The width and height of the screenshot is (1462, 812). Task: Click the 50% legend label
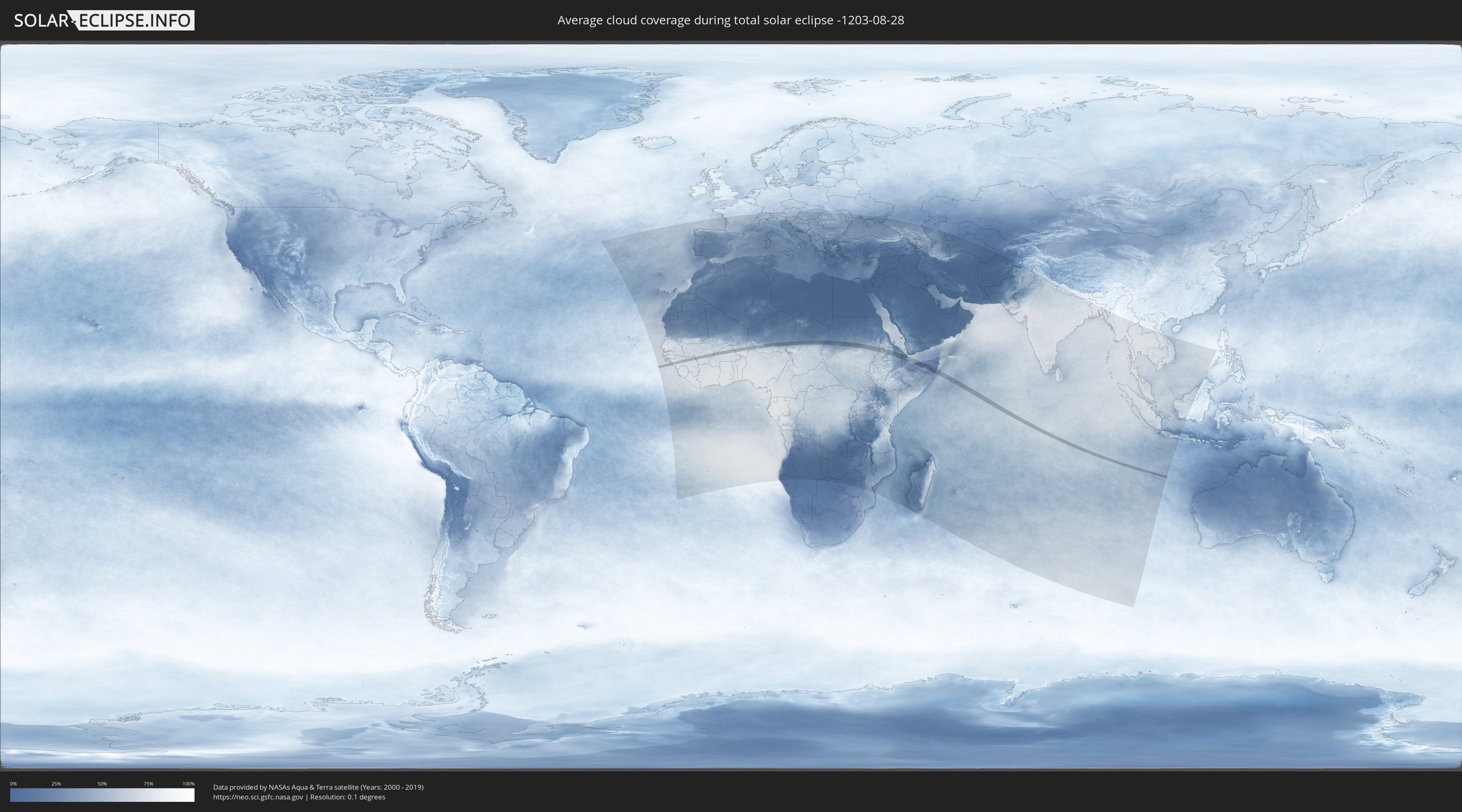(x=102, y=784)
